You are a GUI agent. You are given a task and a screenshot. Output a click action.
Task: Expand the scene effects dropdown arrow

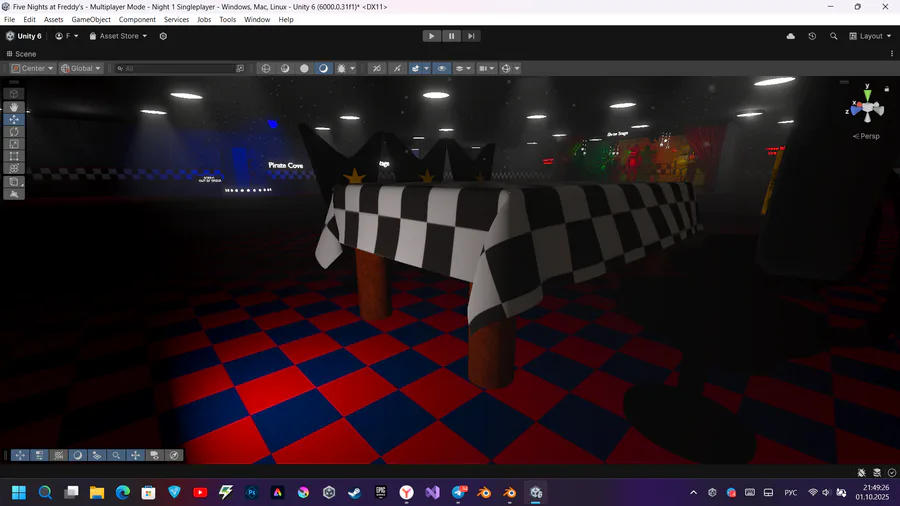coord(426,68)
